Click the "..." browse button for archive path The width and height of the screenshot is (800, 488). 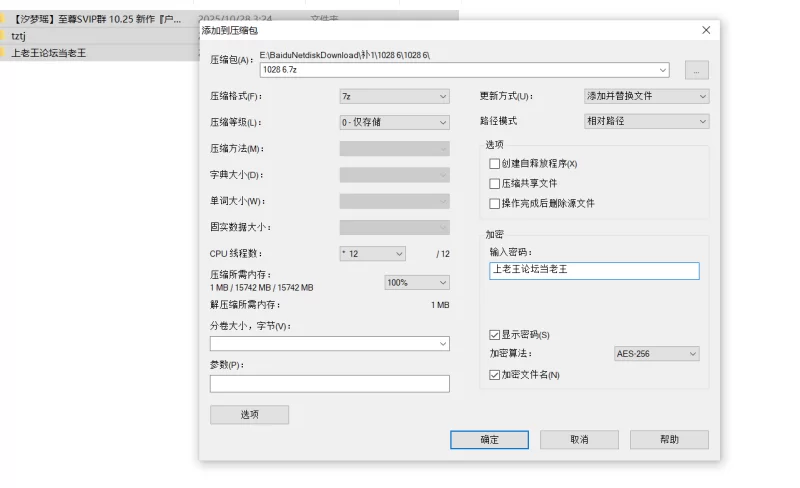click(697, 70)
